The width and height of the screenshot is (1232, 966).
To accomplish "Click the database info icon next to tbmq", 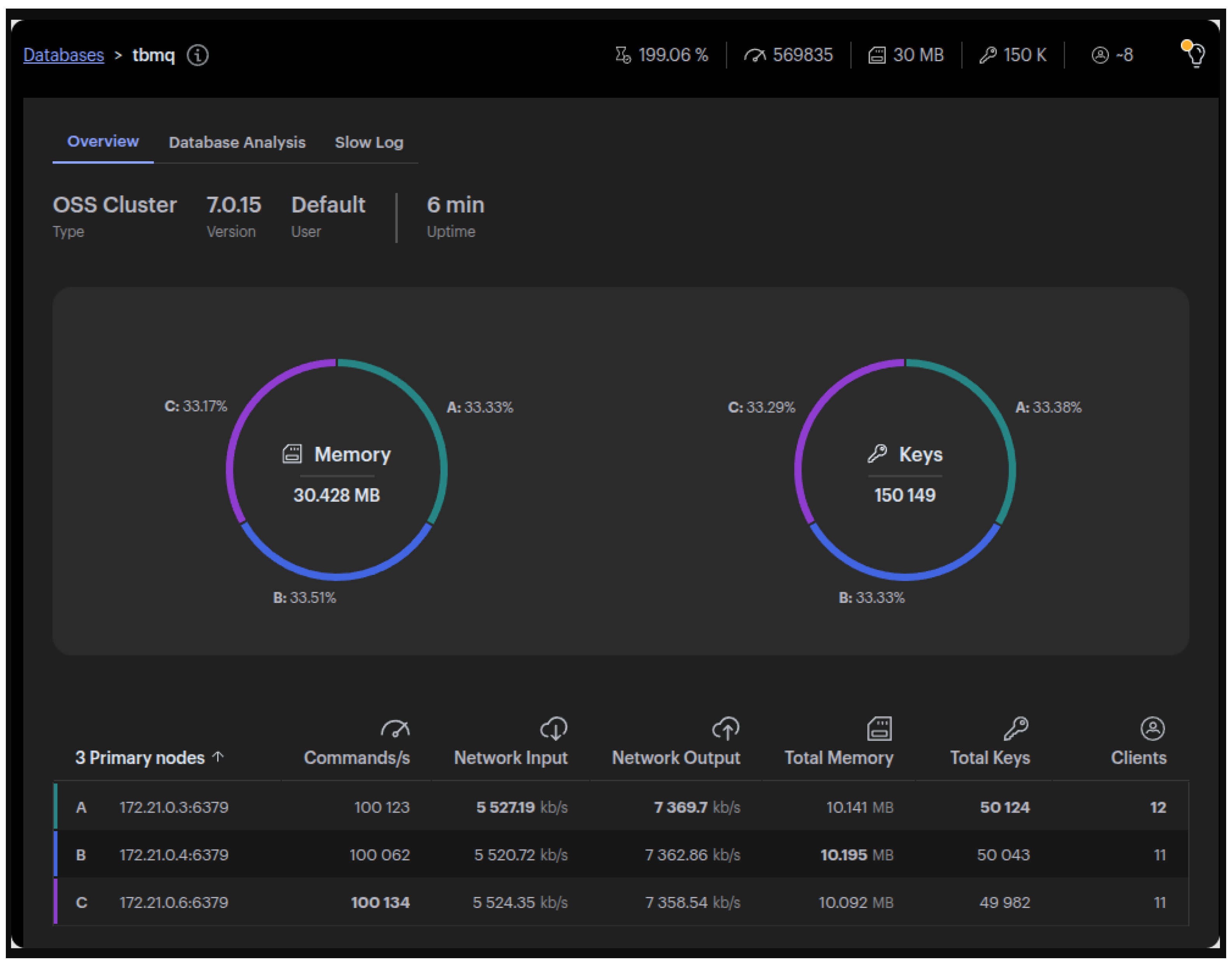I will (198, 55).
